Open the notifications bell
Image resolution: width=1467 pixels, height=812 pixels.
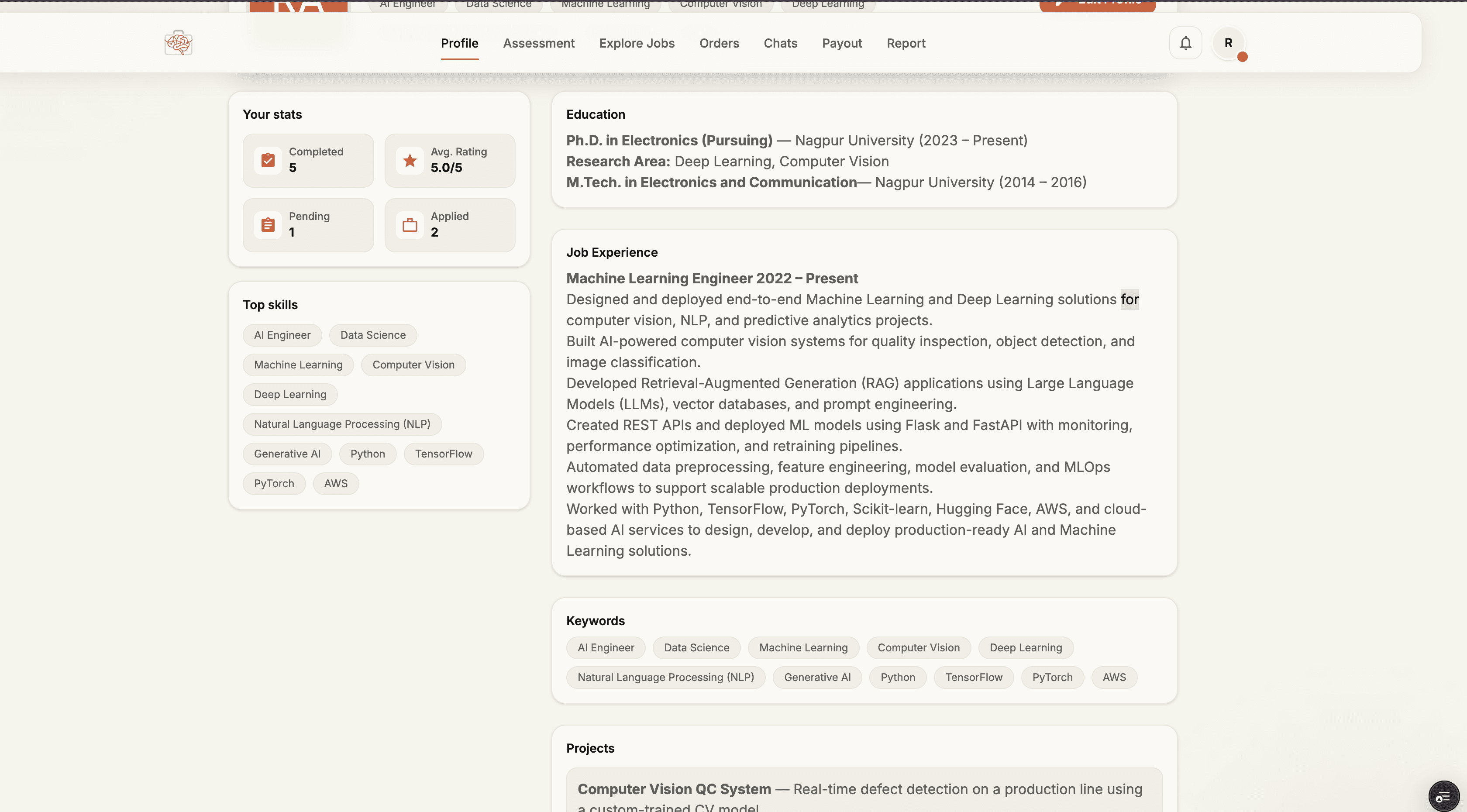coord(1186,43)
